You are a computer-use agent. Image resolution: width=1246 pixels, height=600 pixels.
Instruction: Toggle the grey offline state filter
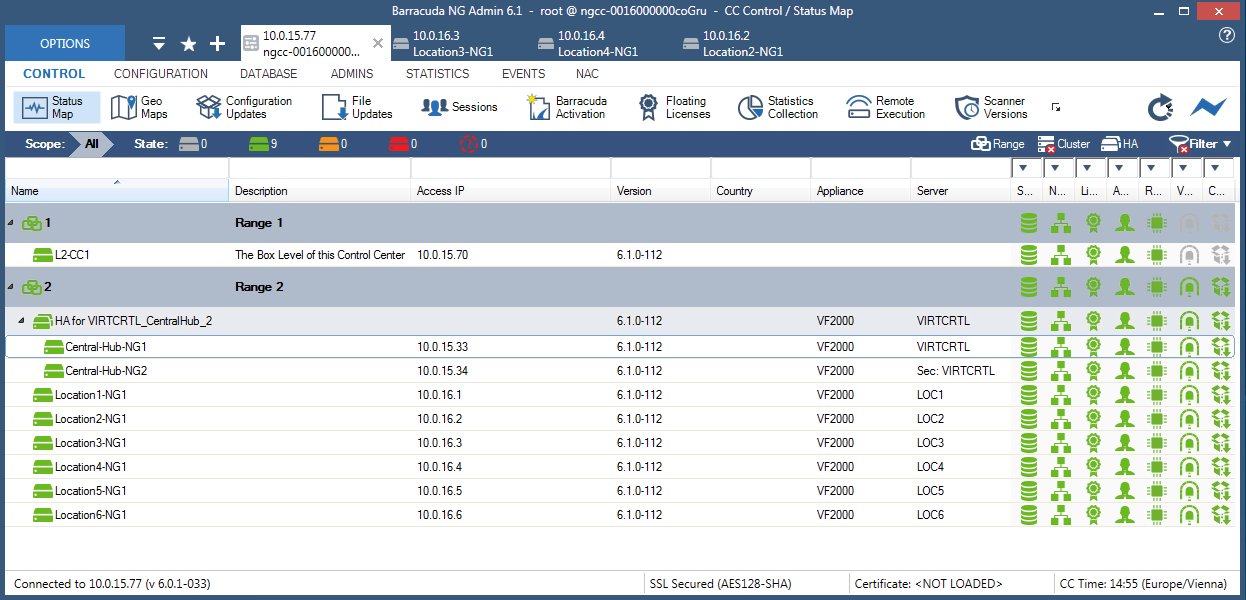point(193,144)
